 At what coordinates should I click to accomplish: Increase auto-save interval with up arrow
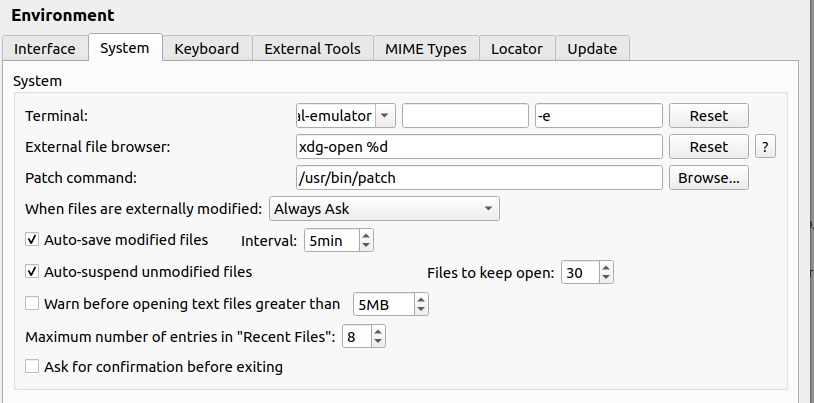(365, 236)
